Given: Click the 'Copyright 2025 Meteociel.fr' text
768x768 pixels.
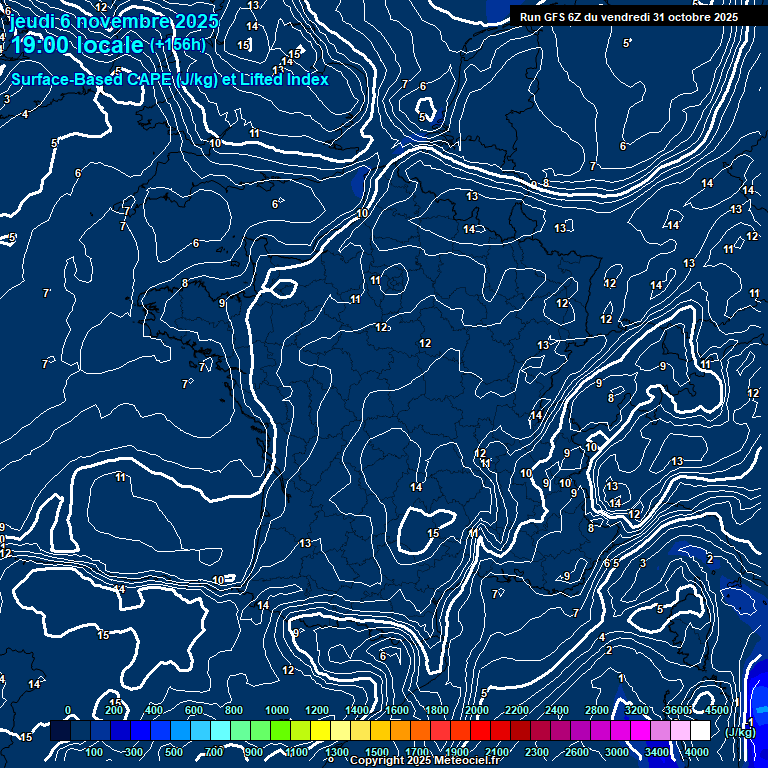Looking at the screenshot, I should pos(425,760).
